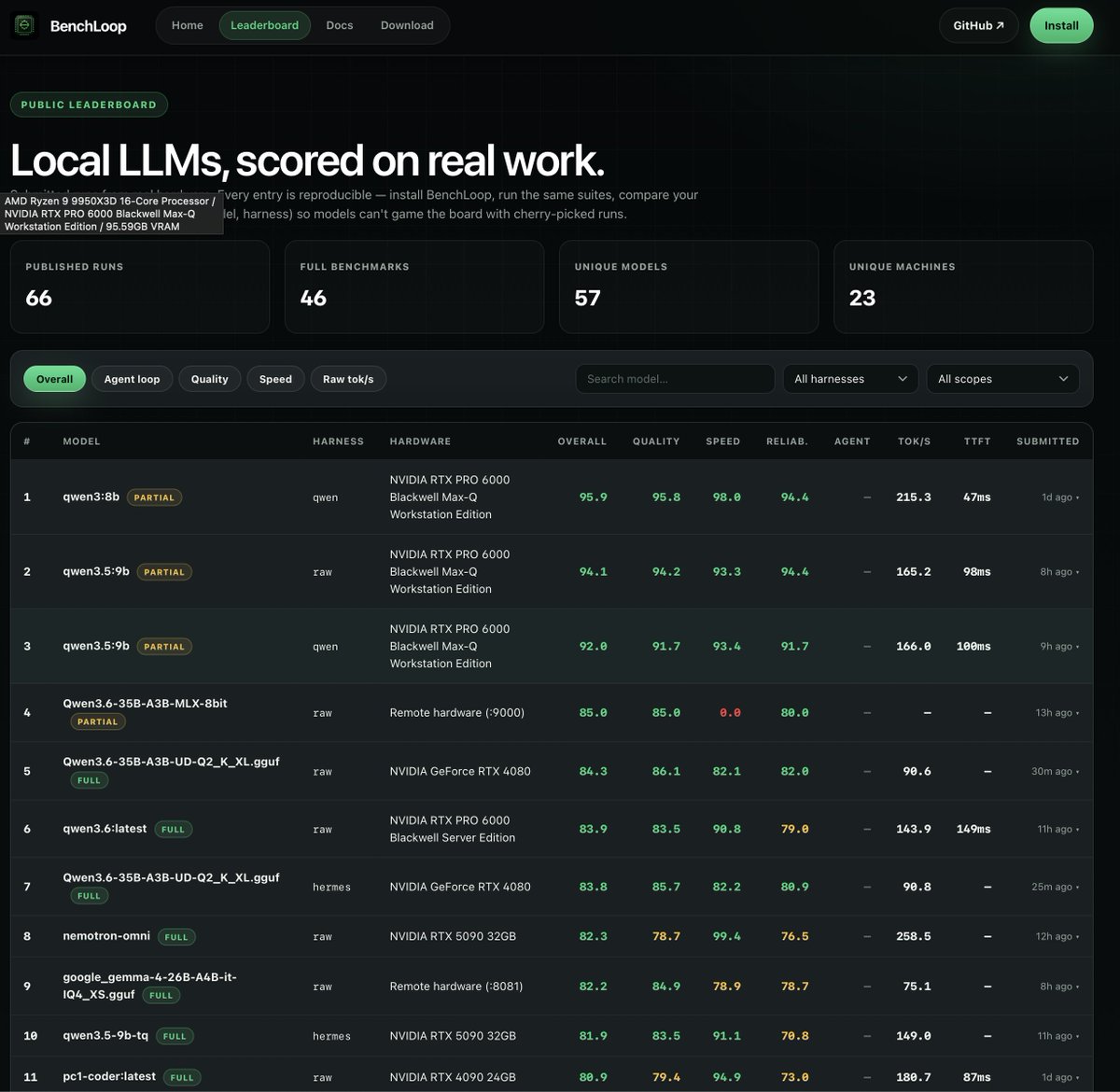1120x1092 pixels.
Task: Sort by the AGENT column header
Action: tap(852, 441)
